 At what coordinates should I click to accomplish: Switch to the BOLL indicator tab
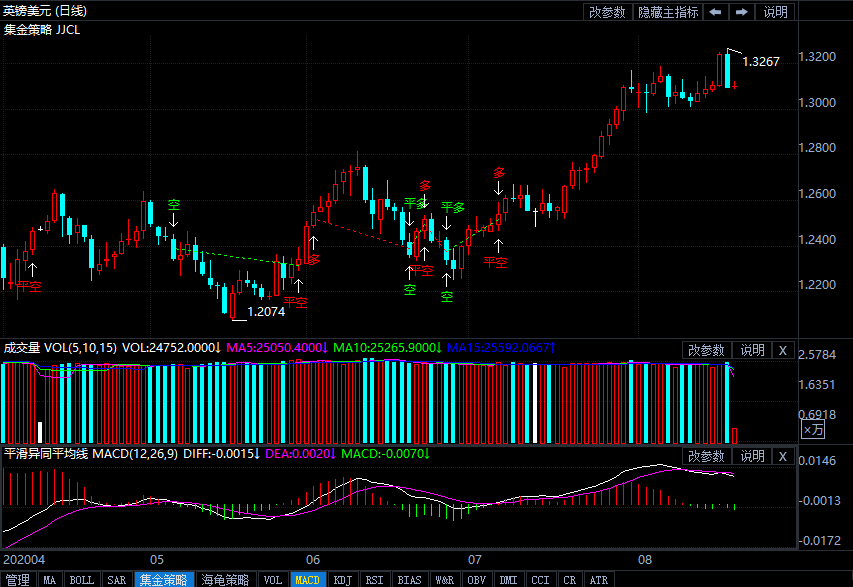coord(82,580)
